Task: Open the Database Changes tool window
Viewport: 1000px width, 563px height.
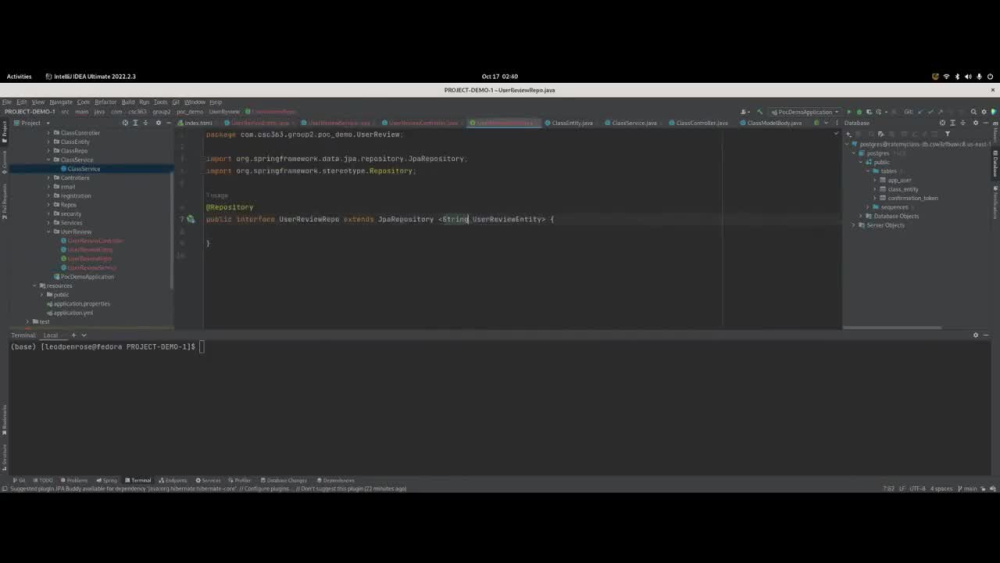Action: (284, 481)
